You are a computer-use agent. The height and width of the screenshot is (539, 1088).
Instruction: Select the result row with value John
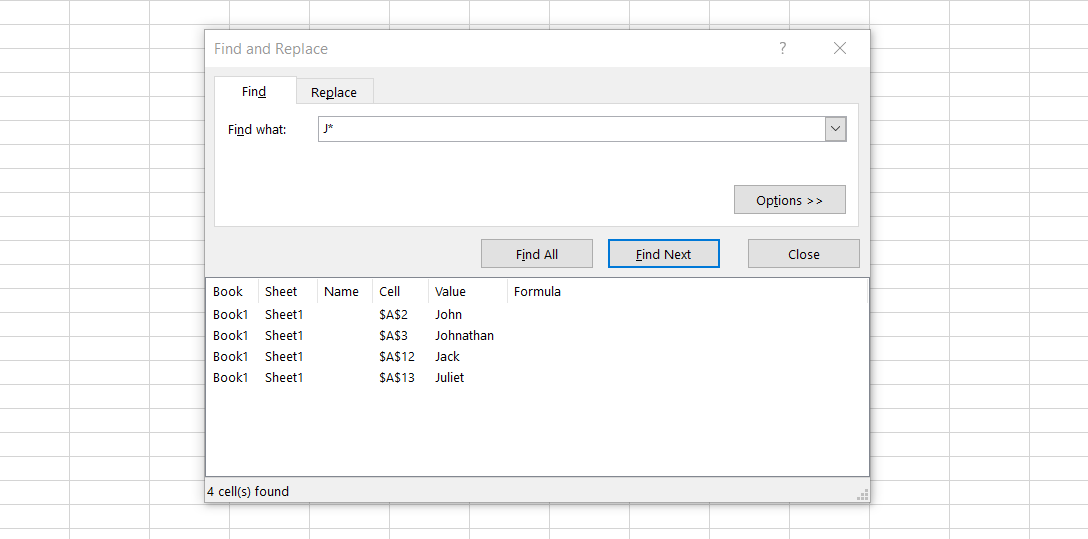point(448,314)
